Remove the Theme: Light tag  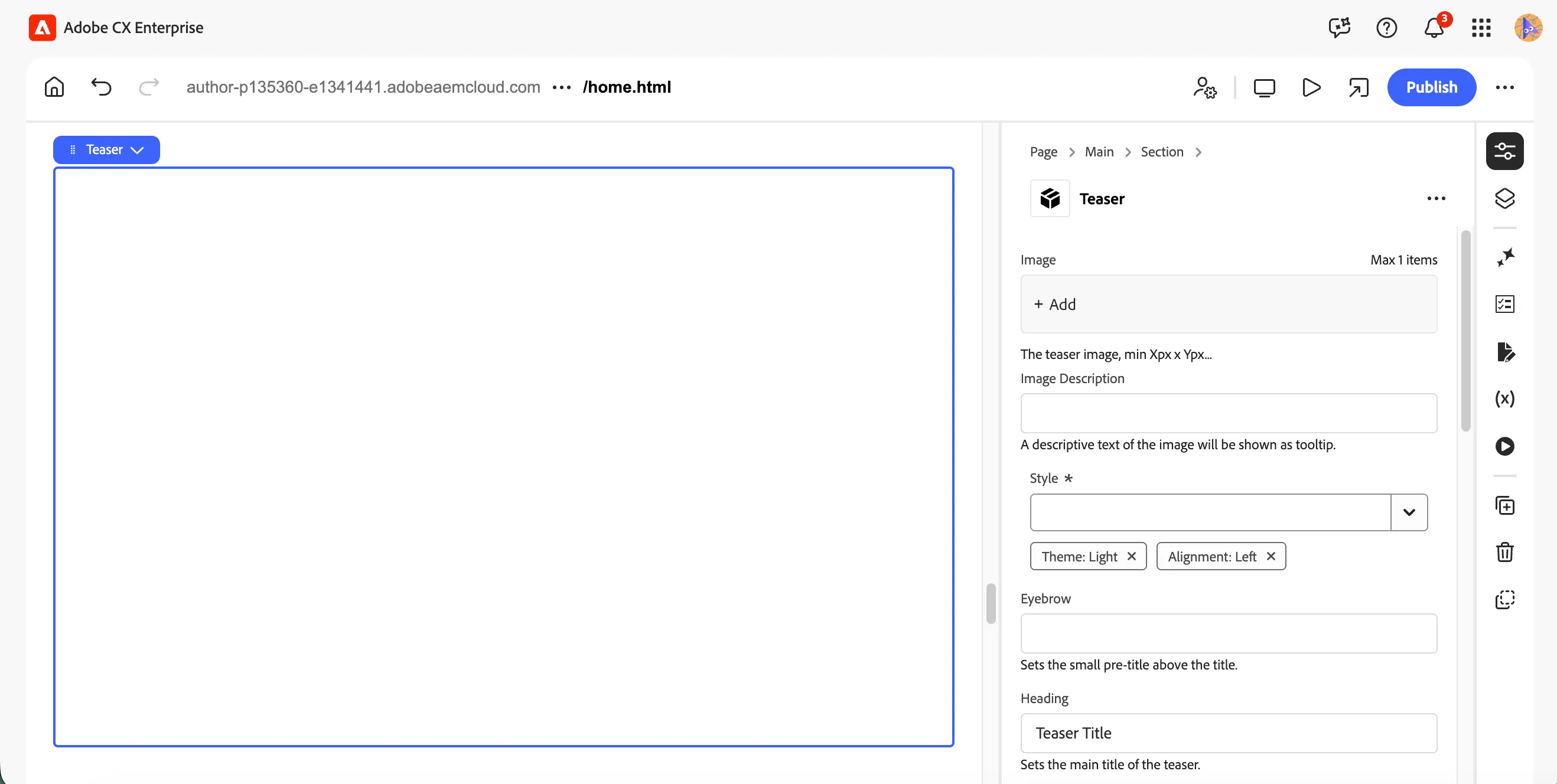pyautogui.click(x=1132, y=556)
